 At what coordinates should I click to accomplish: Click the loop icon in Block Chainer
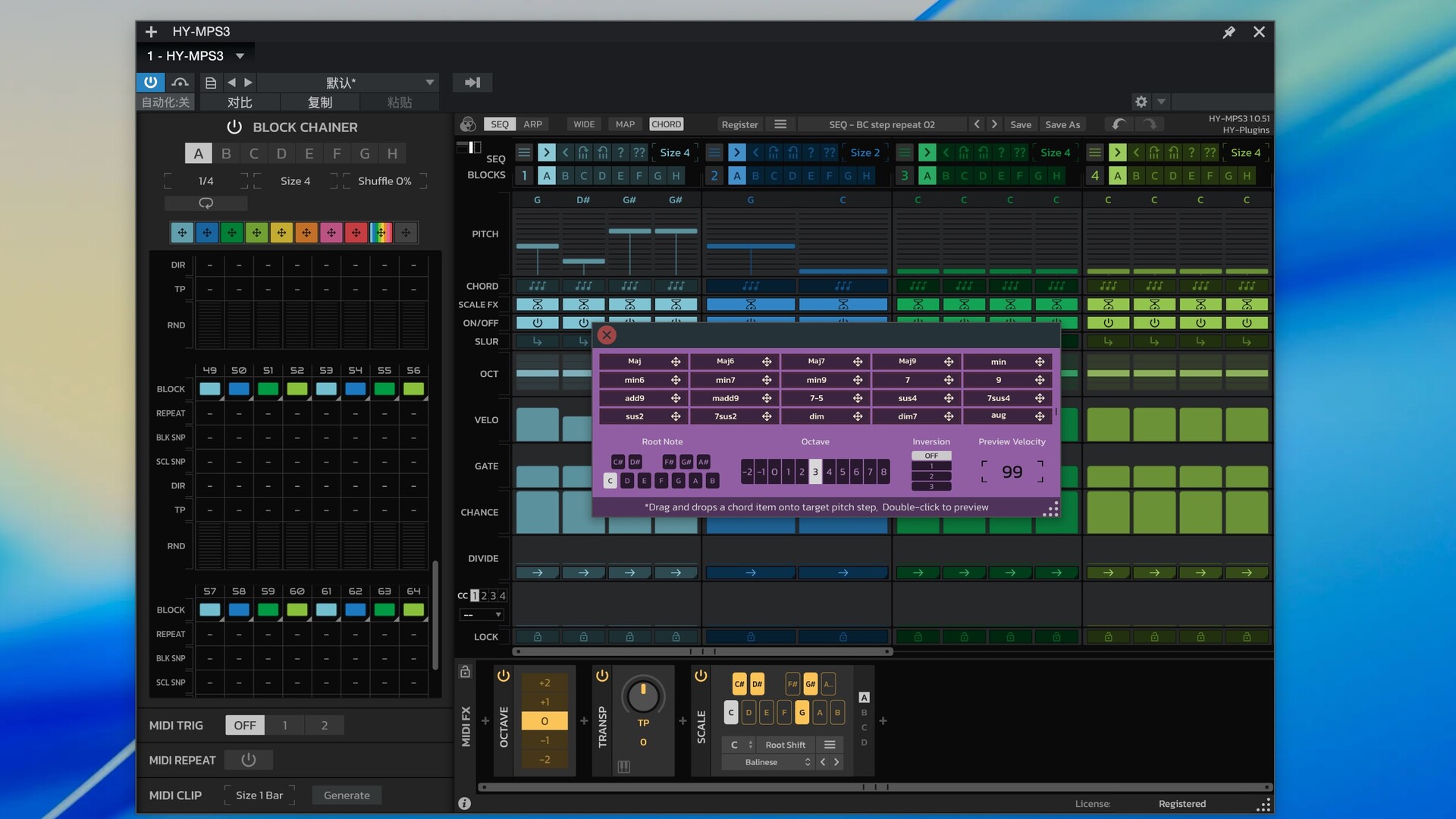(206, 203)
